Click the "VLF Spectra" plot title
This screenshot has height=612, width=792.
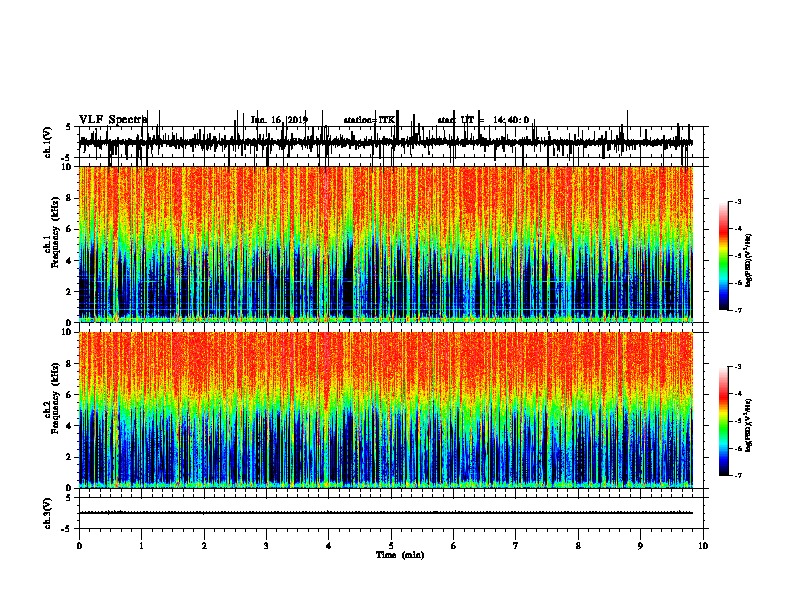pyautogui.click(x=113, y=119)
